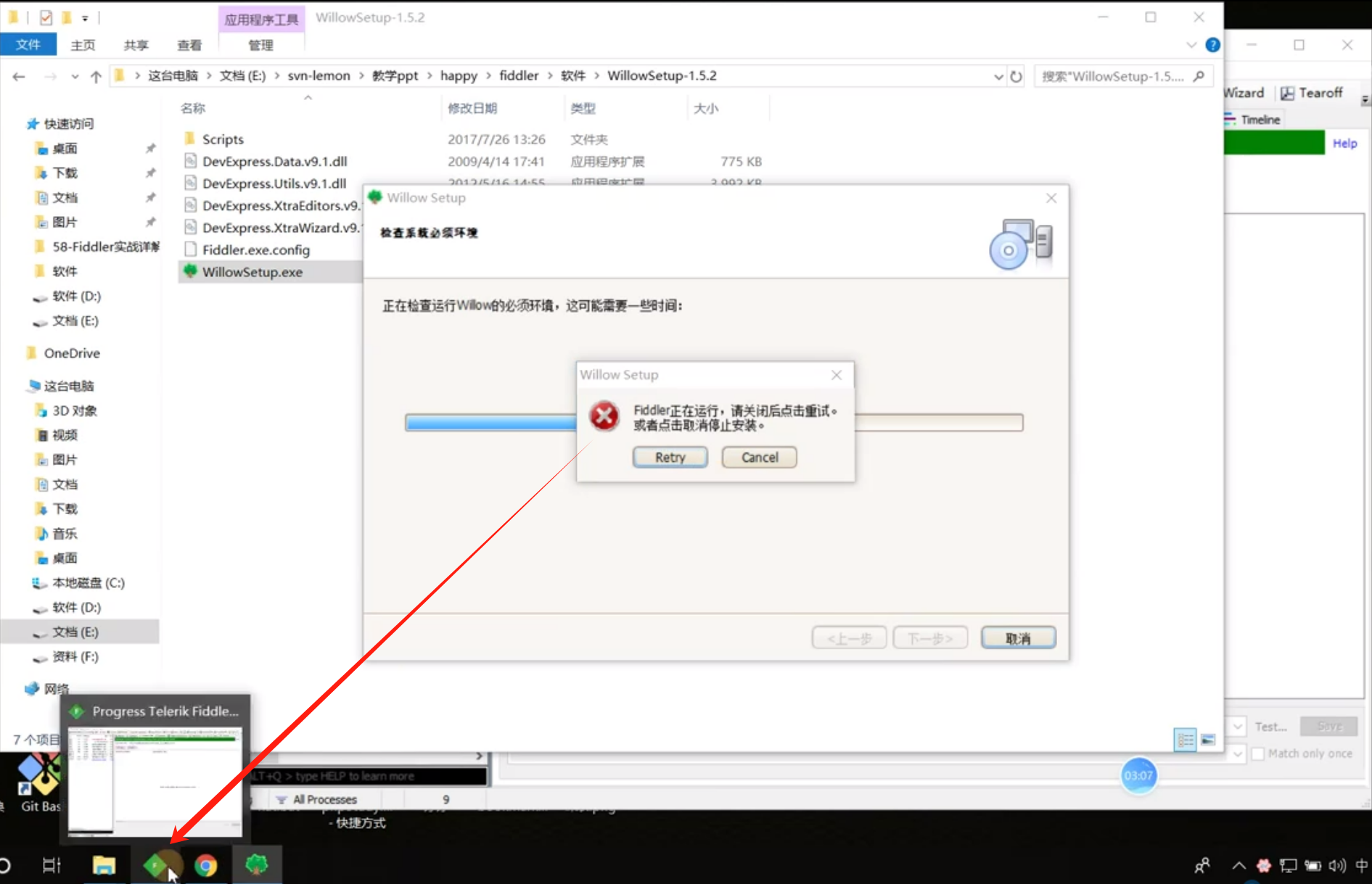This screenshot has width=1372, height=884.
Task: Select DevExpress.Data.v9.1.dll file
Action: tap(274, 161)
